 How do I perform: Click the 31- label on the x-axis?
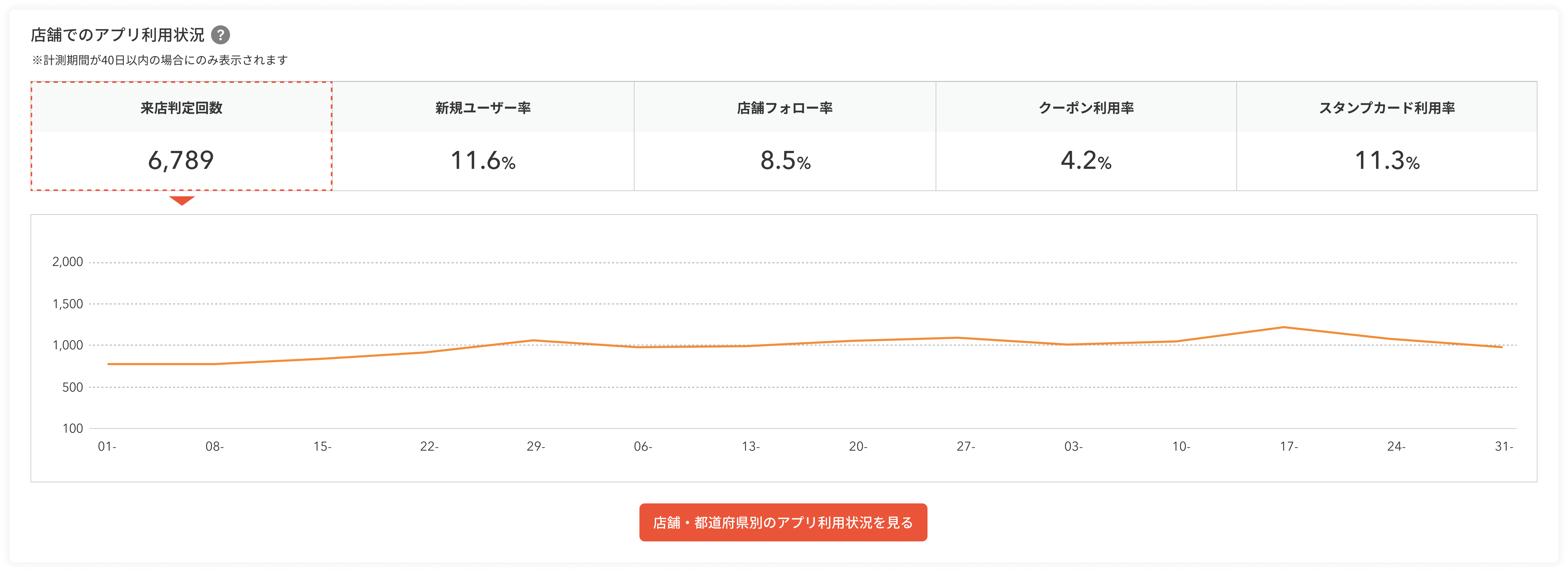pyautogui.click(x=1503, y=447)
